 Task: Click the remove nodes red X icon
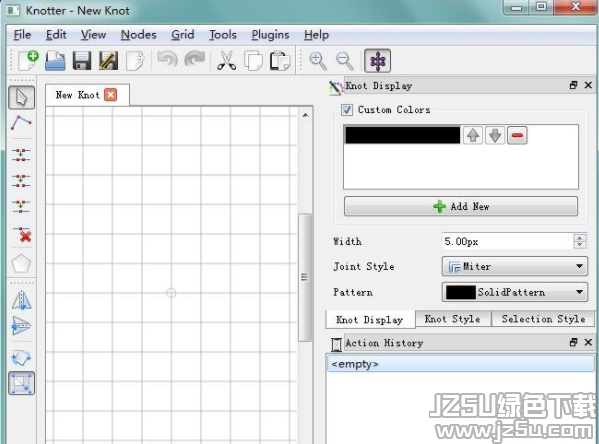[22, 234]
